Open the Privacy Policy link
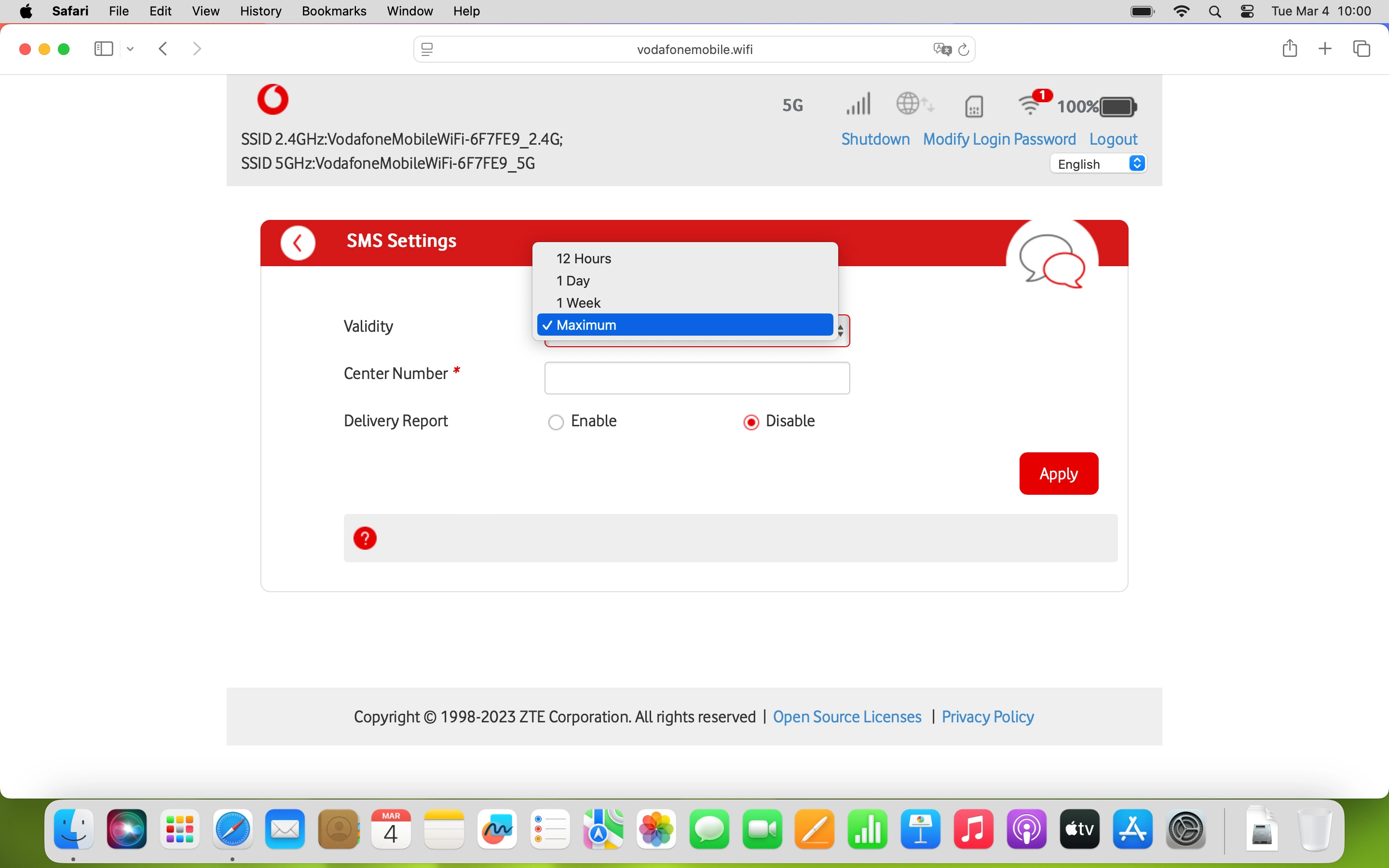Viewport: 1389px width, 868px height. point(987,717)
